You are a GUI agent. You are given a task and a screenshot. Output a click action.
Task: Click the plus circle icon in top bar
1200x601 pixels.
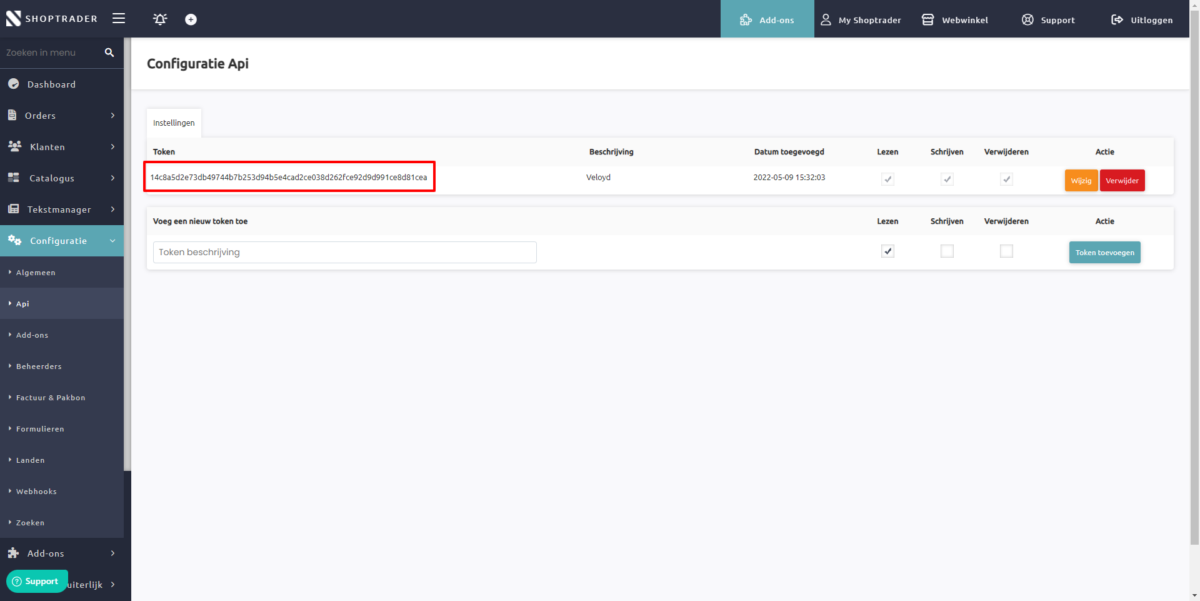point(191,19)
